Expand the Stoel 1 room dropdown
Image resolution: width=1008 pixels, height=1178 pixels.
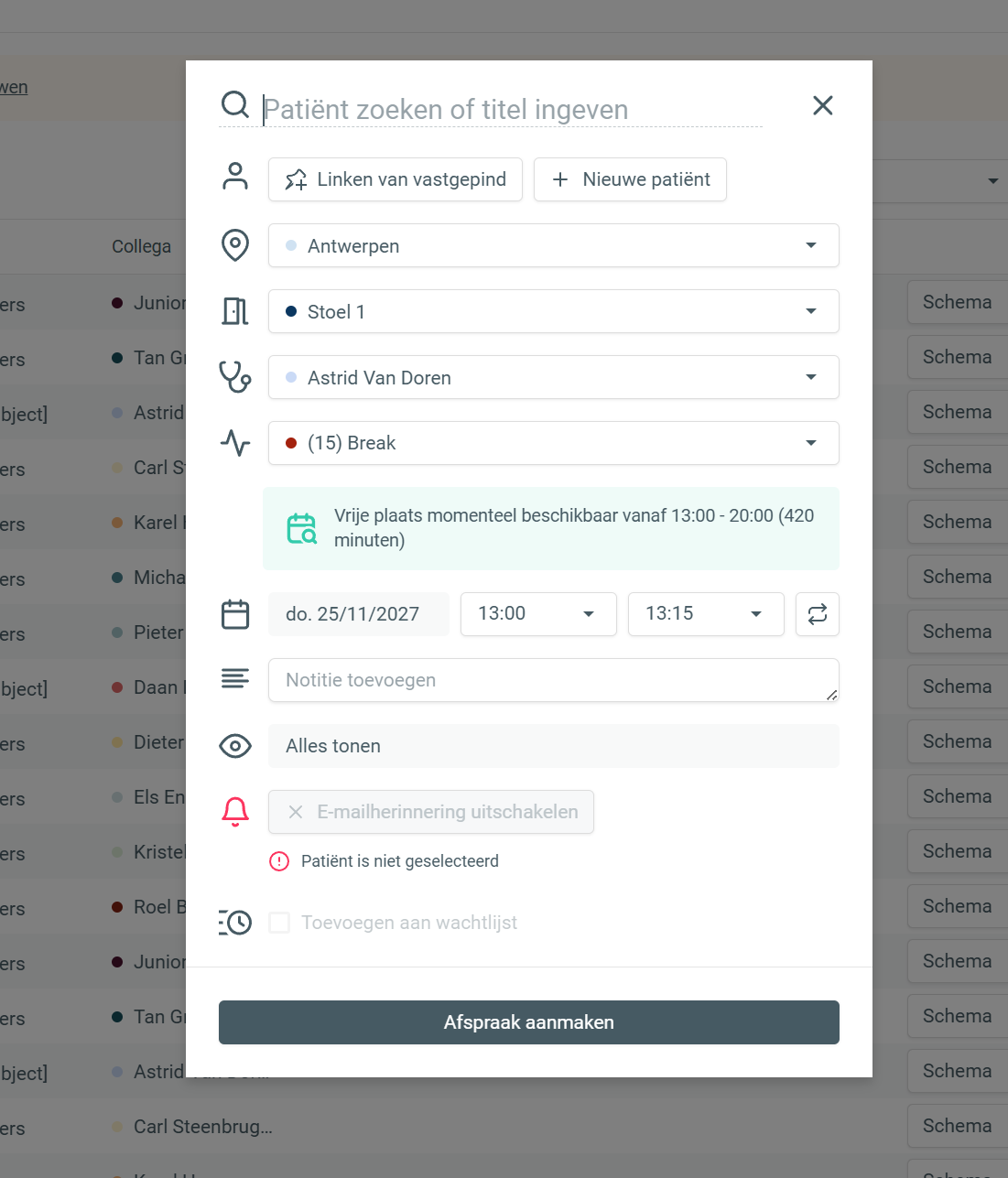pyautogui.click(x=553, y=311)
